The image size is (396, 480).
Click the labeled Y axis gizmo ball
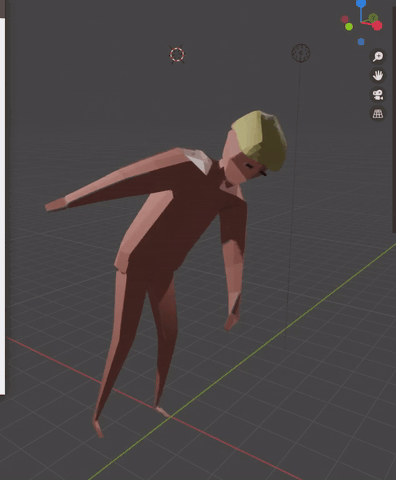373,18
